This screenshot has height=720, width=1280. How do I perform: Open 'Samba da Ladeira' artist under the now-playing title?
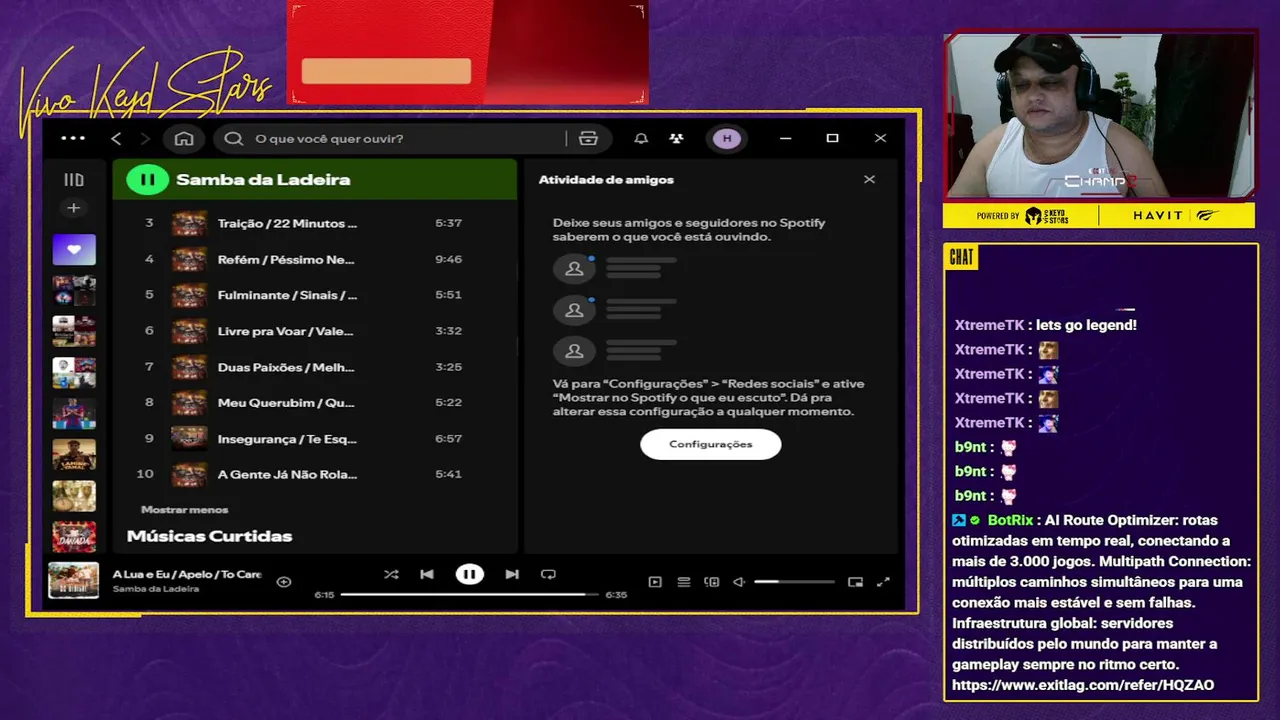155,589
